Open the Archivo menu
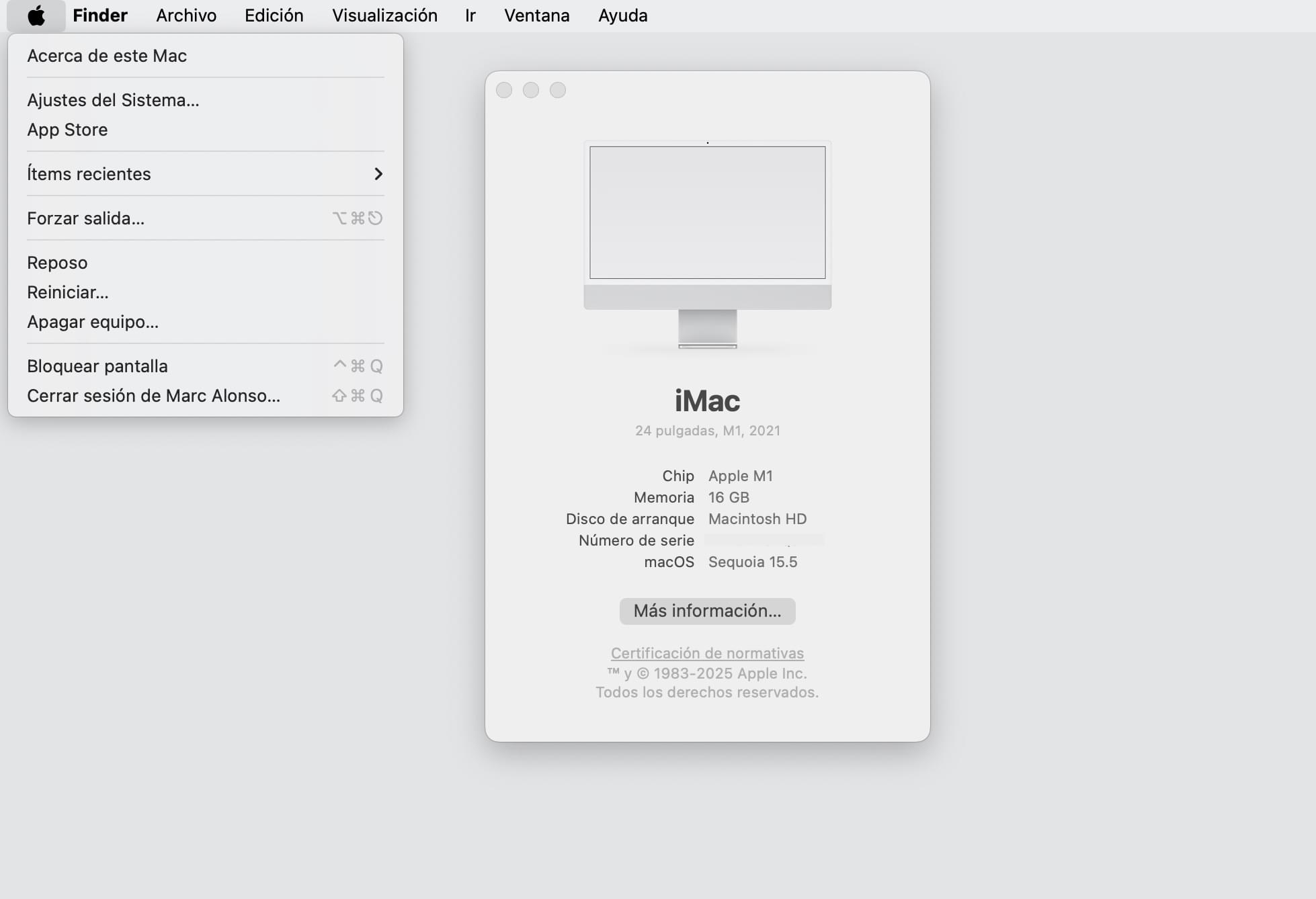The width and height of the screenshot is (1316, 899). 186,15
